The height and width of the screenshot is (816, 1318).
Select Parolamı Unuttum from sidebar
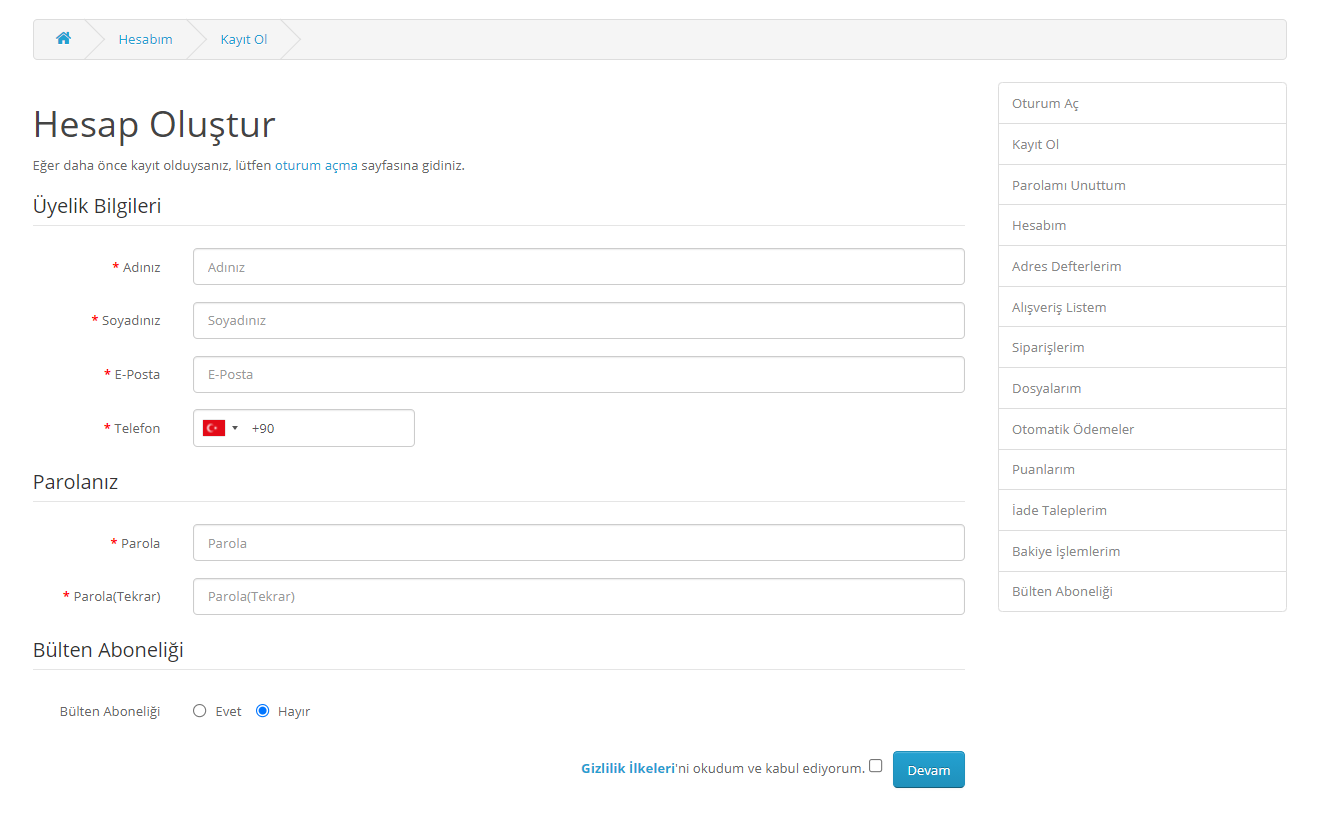tap(1142, 185)
